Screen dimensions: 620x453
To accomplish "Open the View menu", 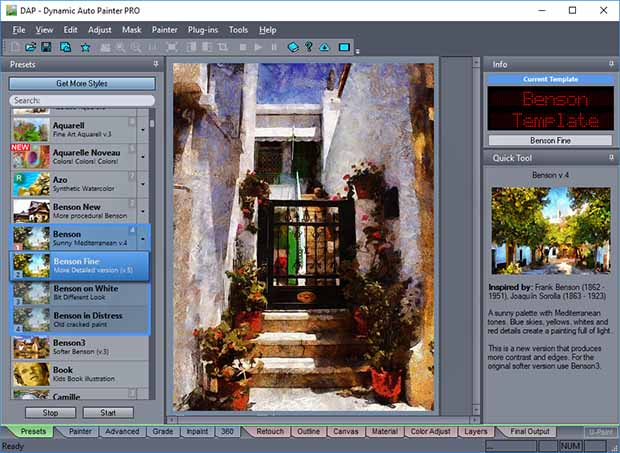I will 44,30.
